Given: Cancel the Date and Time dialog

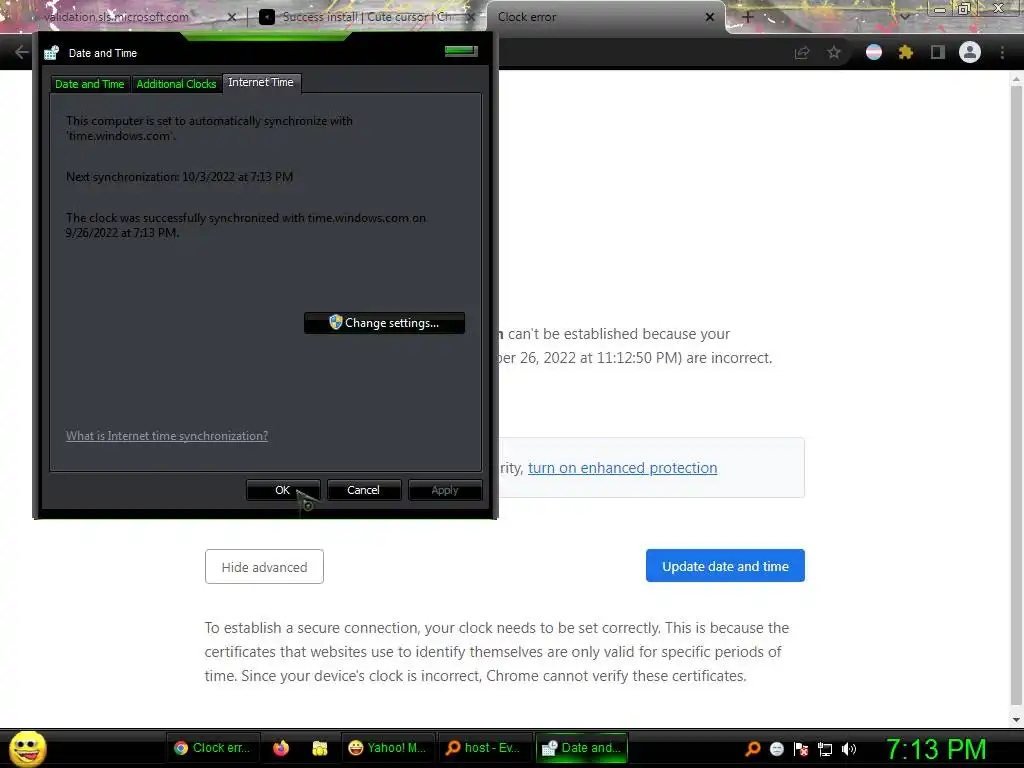Looking at the screenshot, I should pyautogui.click(x=363, y=490).
